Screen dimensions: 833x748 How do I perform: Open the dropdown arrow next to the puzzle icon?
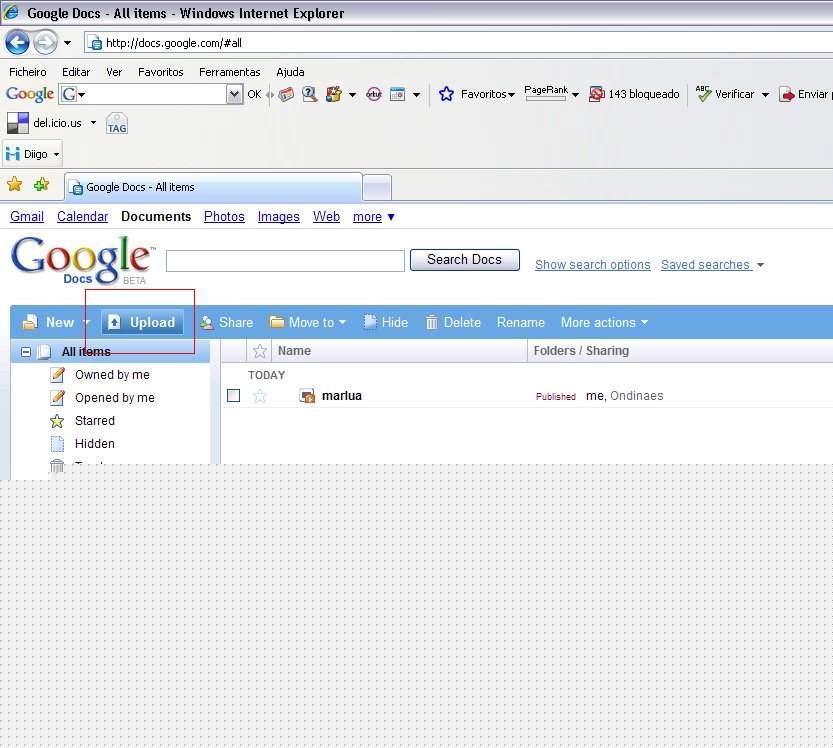352,95
